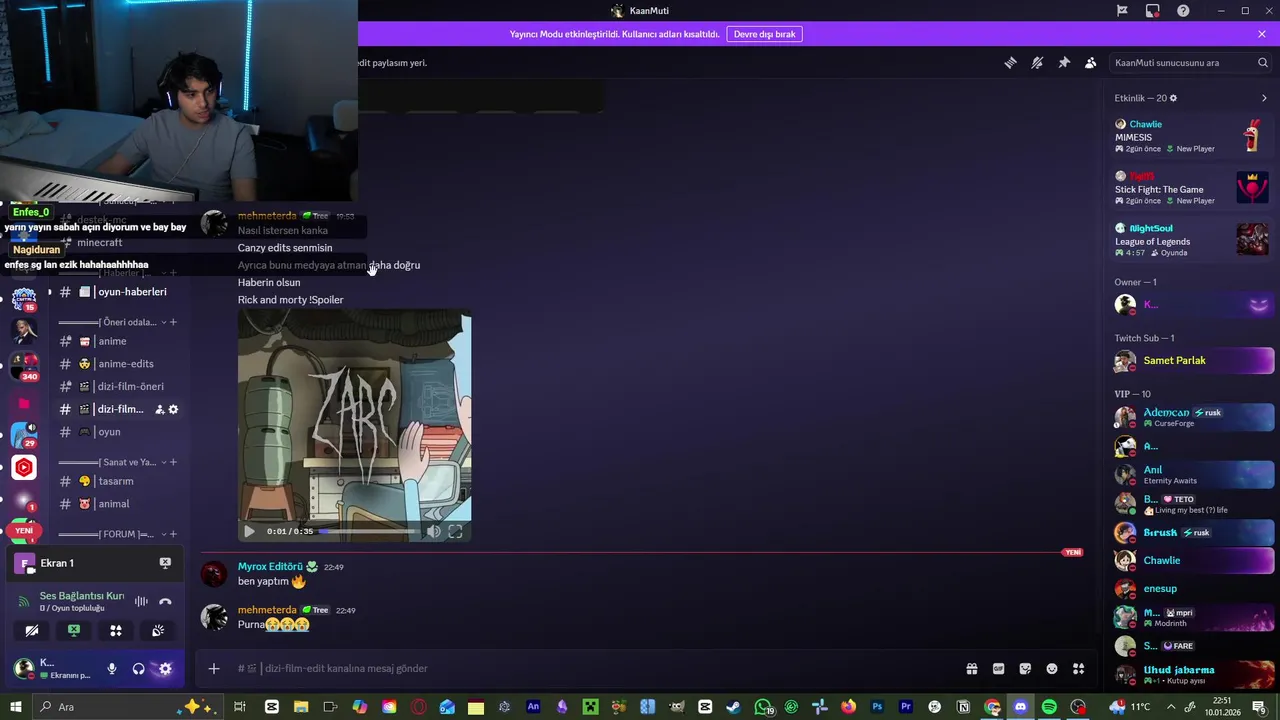Open the Discord inbox icon
Screen dimensions: 1280x720
point(1153,11)
